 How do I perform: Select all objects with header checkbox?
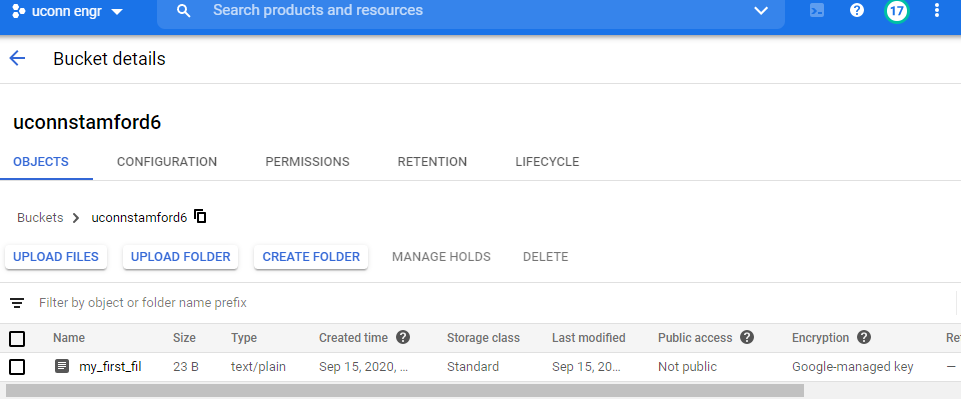pos(17,338)
